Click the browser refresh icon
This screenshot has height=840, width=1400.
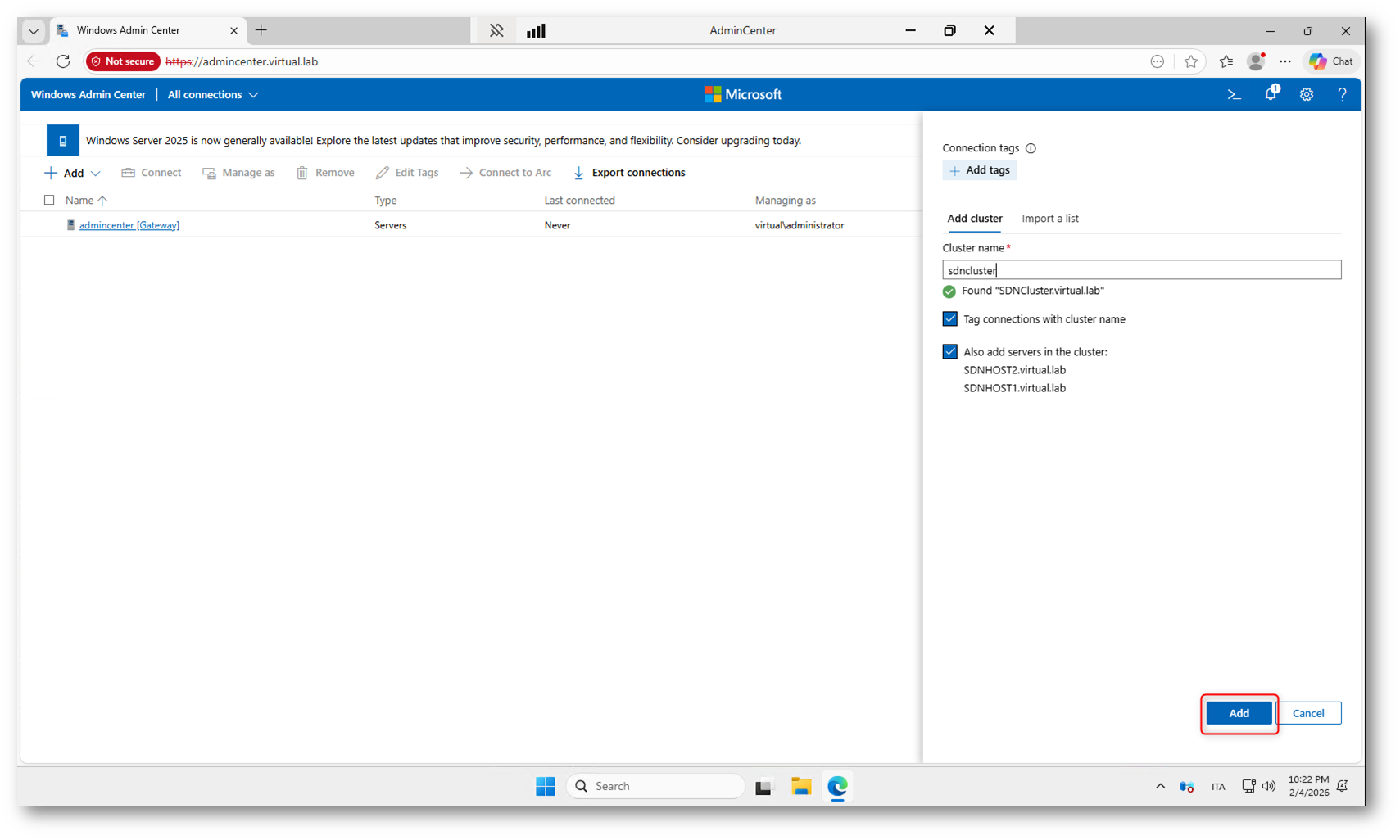[63, 61]
